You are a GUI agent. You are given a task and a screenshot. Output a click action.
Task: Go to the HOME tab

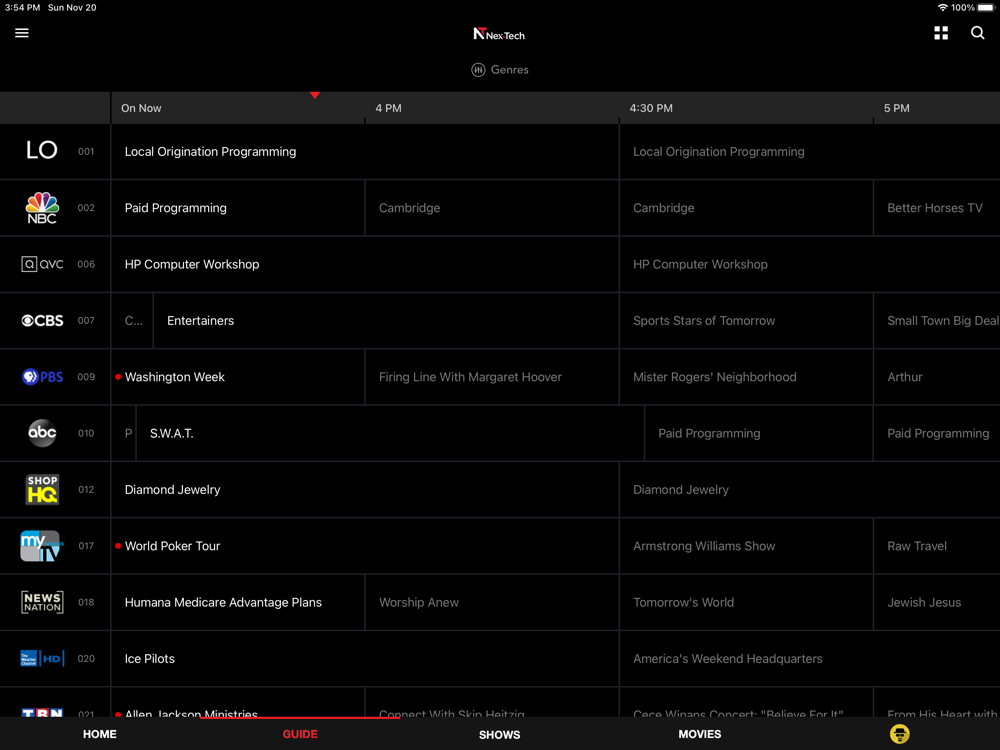coord(100,734)
